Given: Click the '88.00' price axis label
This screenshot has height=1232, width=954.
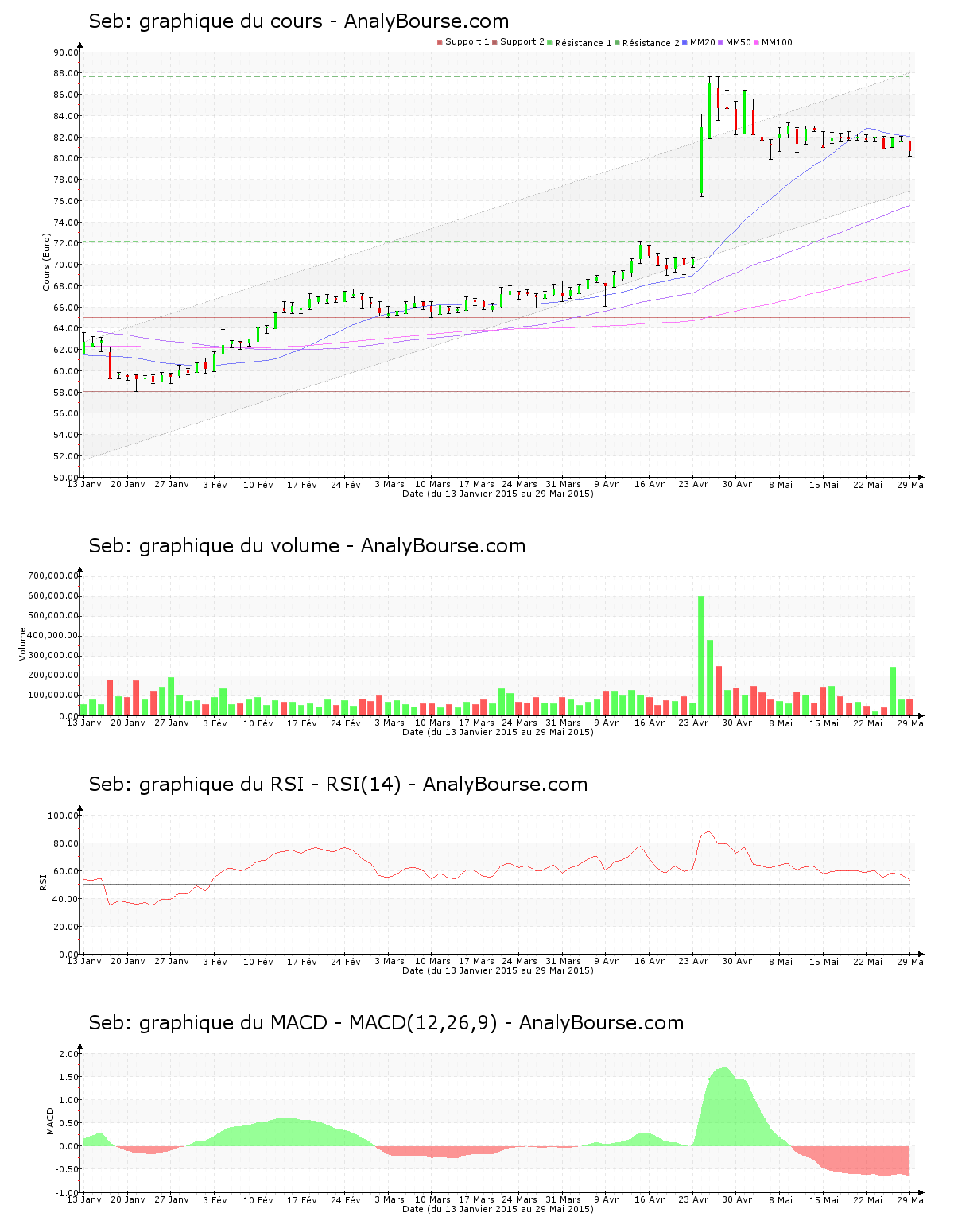Looking at the screenshot, I should coord(65,73).
